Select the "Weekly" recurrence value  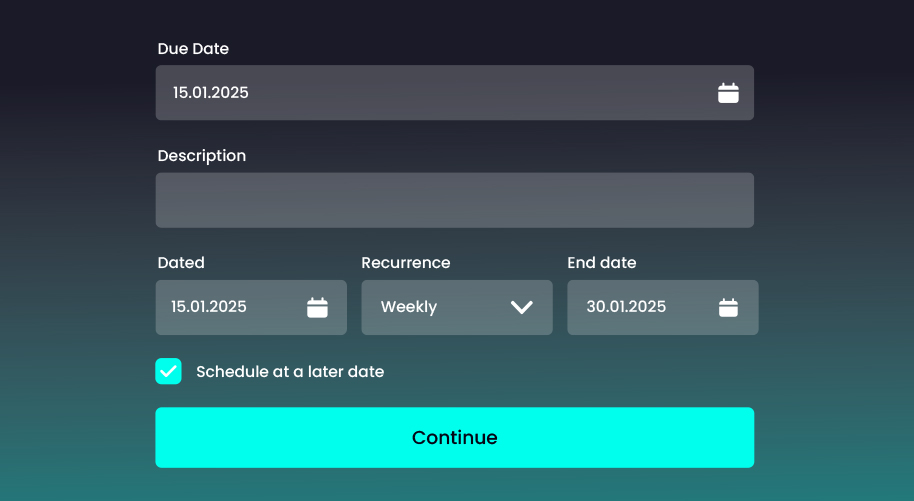click(409, 307)
